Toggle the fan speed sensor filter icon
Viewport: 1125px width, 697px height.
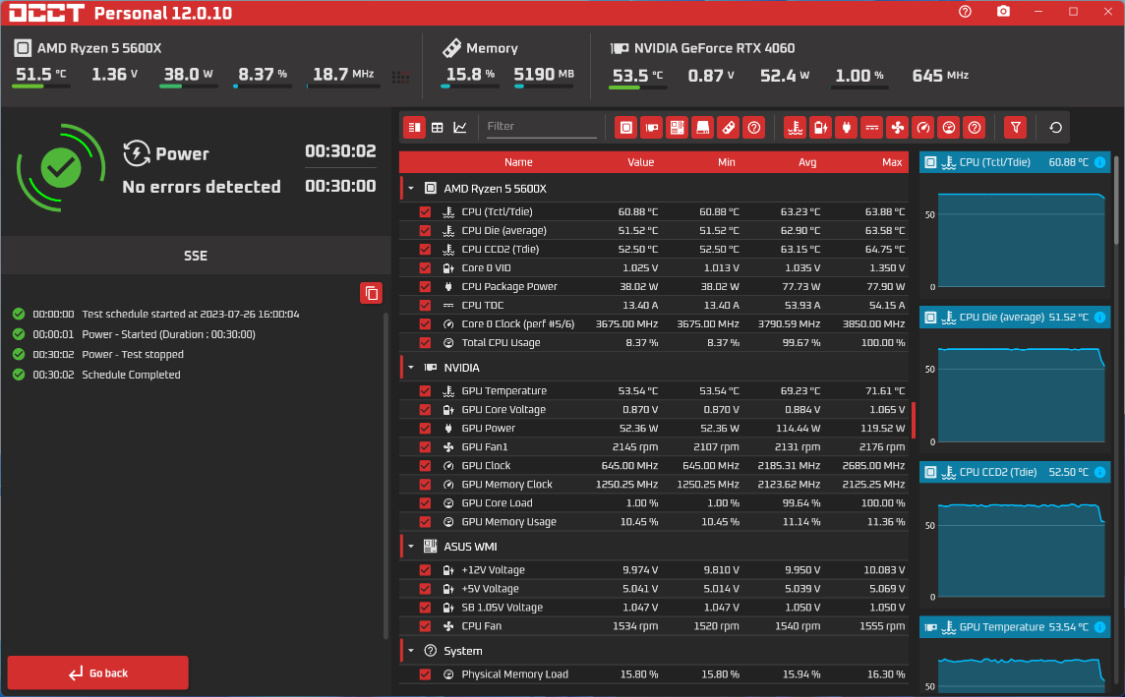pyautogui.click(x=897, y=128)
